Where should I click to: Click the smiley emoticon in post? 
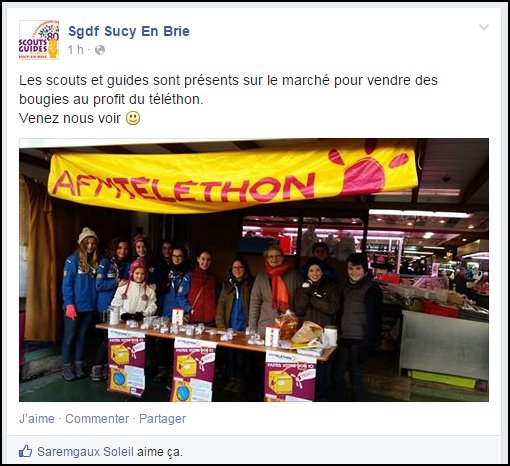[133, 118]
